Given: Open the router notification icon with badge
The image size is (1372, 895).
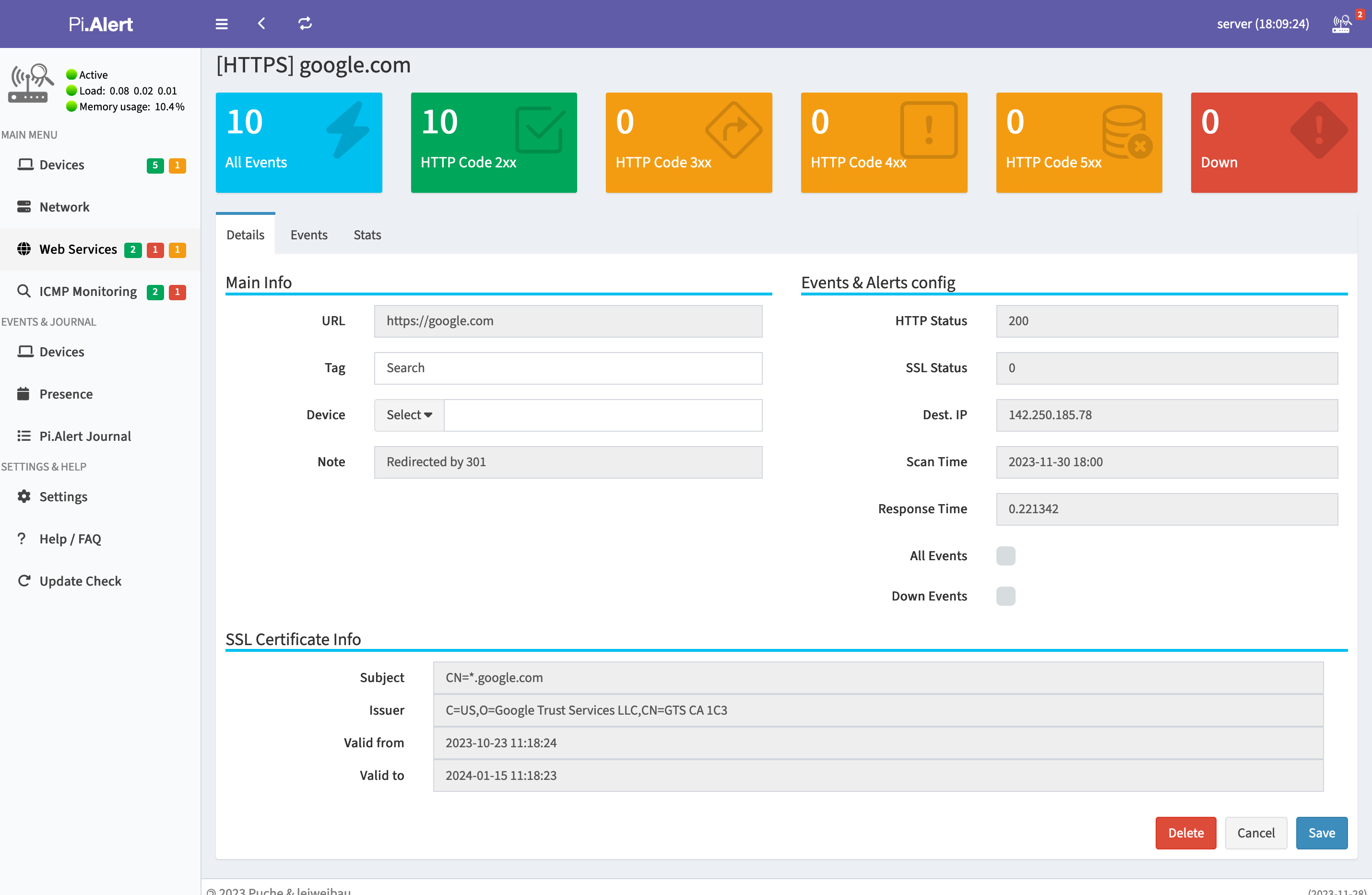Looking at the screenshot, I should pos(1341,24).
